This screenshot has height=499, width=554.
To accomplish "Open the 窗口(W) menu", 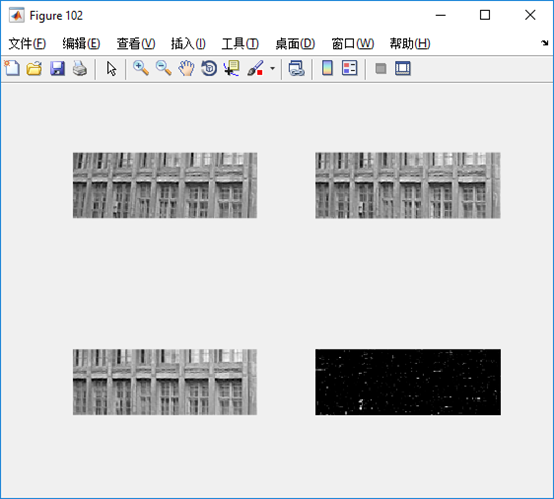I will 353,43.
